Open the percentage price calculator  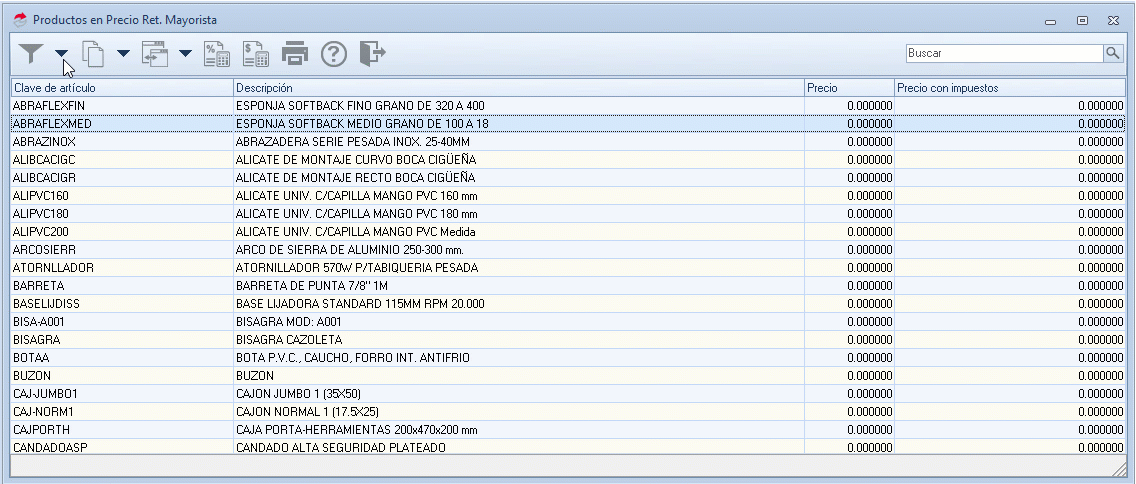217,53
